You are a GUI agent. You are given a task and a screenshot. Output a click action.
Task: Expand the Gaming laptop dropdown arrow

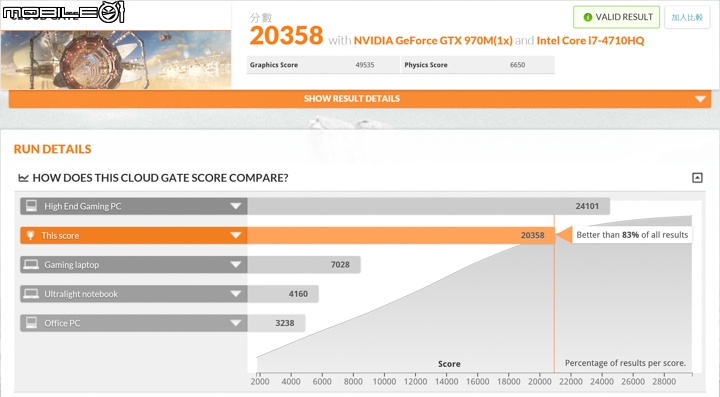pos(236,264)
